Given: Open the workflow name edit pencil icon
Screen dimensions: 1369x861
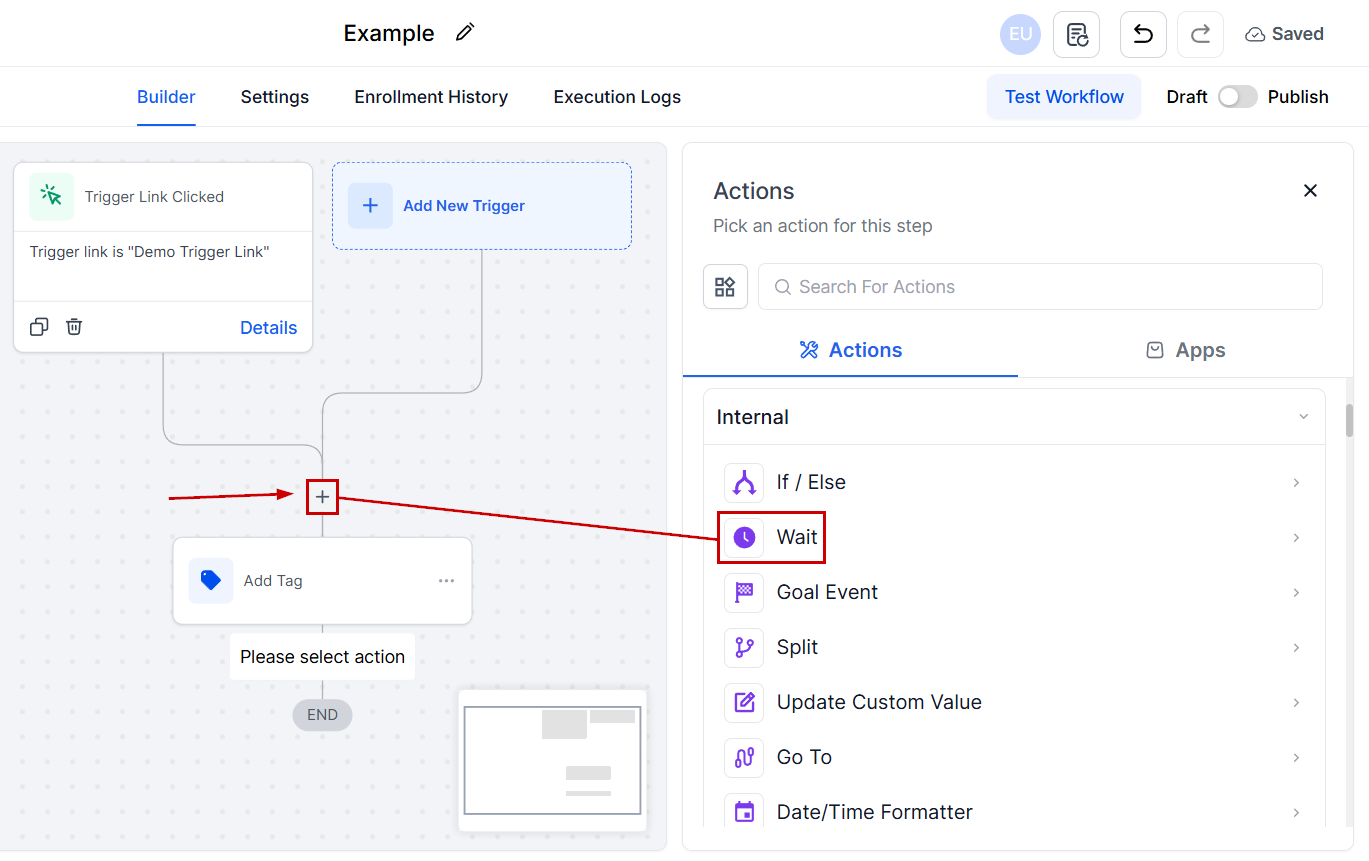Looking at the screenshot, I should [464, 32].
